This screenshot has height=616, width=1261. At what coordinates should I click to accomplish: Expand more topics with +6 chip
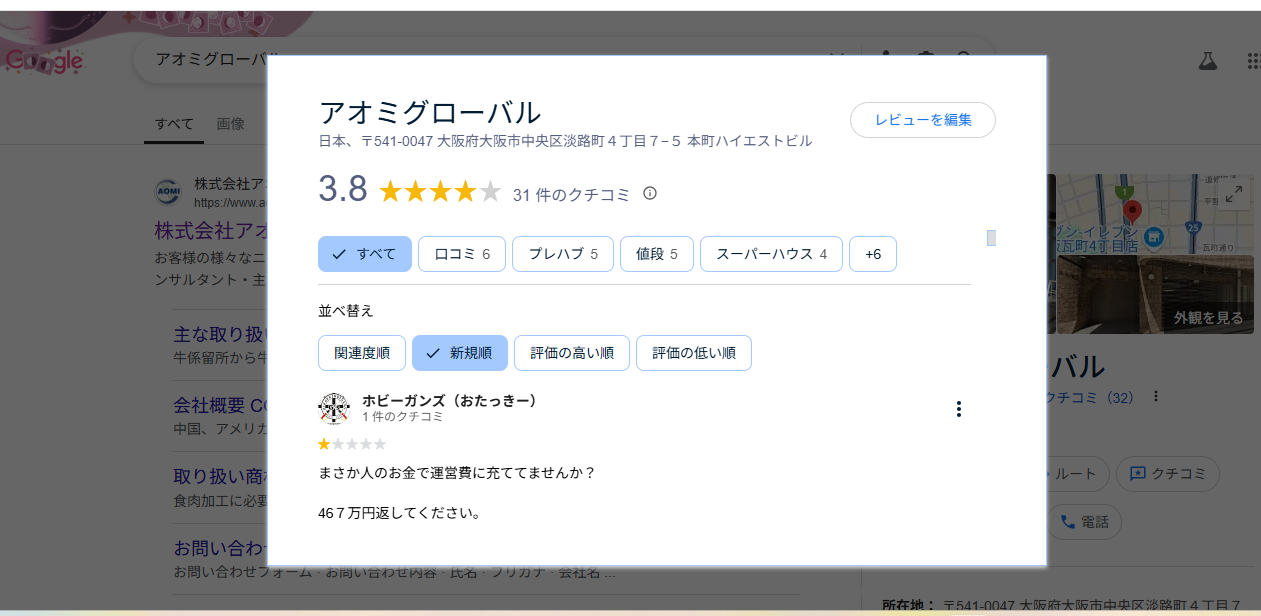coord(873,254)
